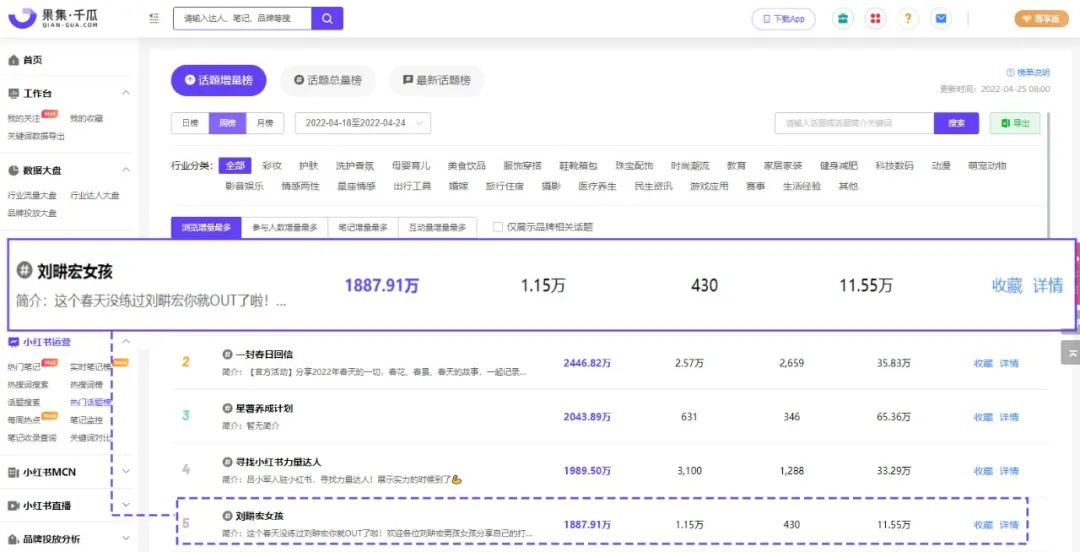1080x552 pixels.
Task: Open 我的关注 in sidebar
Action: (x=23, y=119)
